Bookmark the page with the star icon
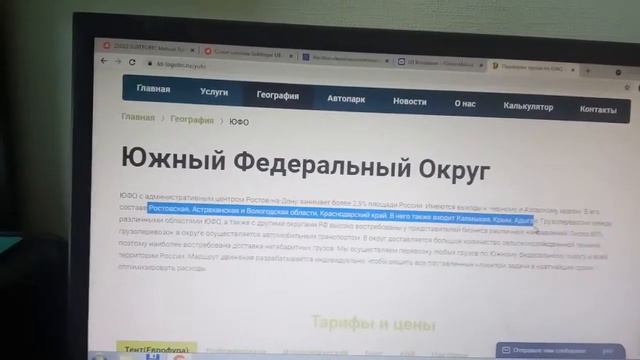Image resolution: width=640 pixels, height=360 pixels. [x=627, y=87]
